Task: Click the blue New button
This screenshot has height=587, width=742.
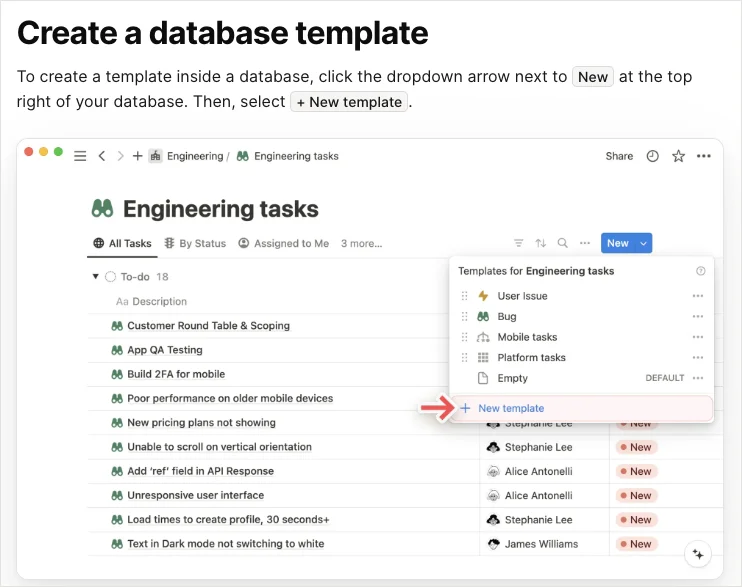Action: (618, 243)
